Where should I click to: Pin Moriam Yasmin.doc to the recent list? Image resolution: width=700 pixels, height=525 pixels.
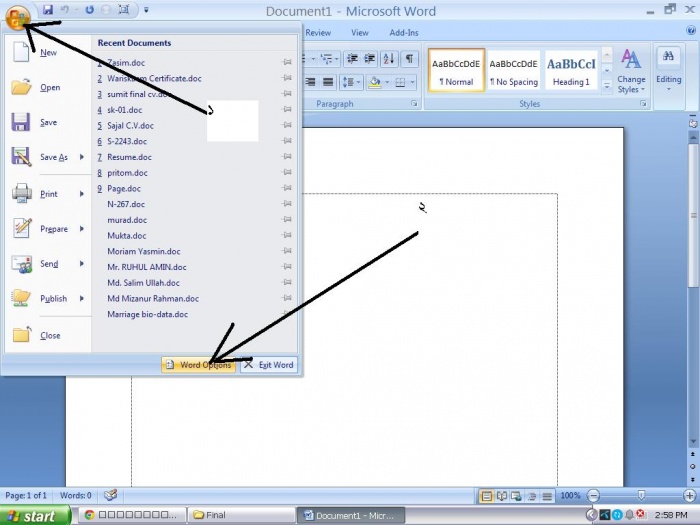[x=287, y=251]
